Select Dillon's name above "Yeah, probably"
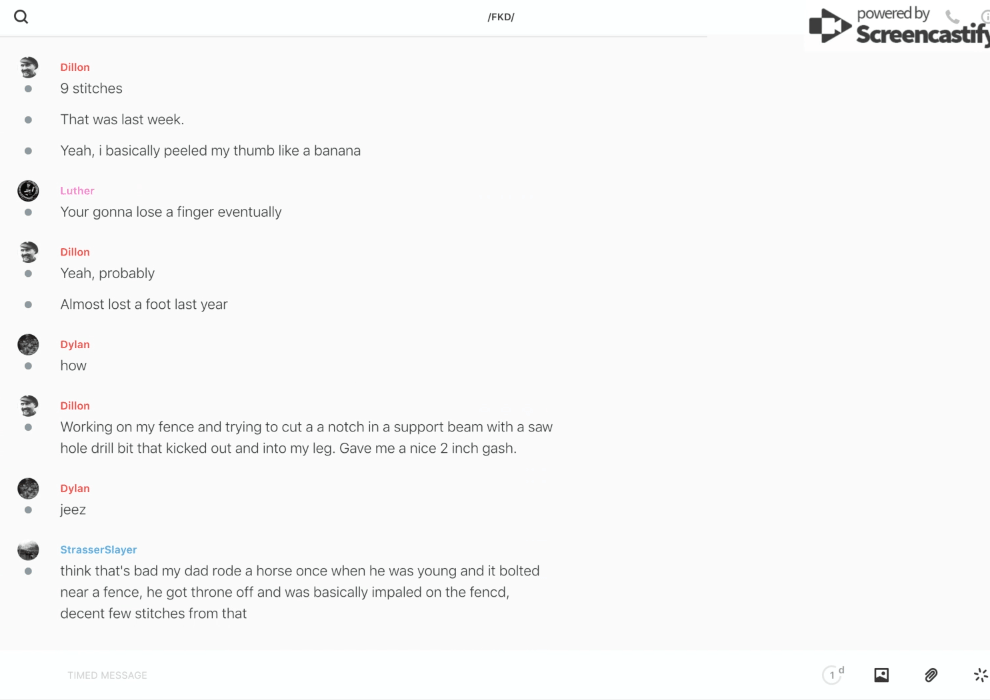Viewport: 990px width, 700px height. (x=75, y=252)
